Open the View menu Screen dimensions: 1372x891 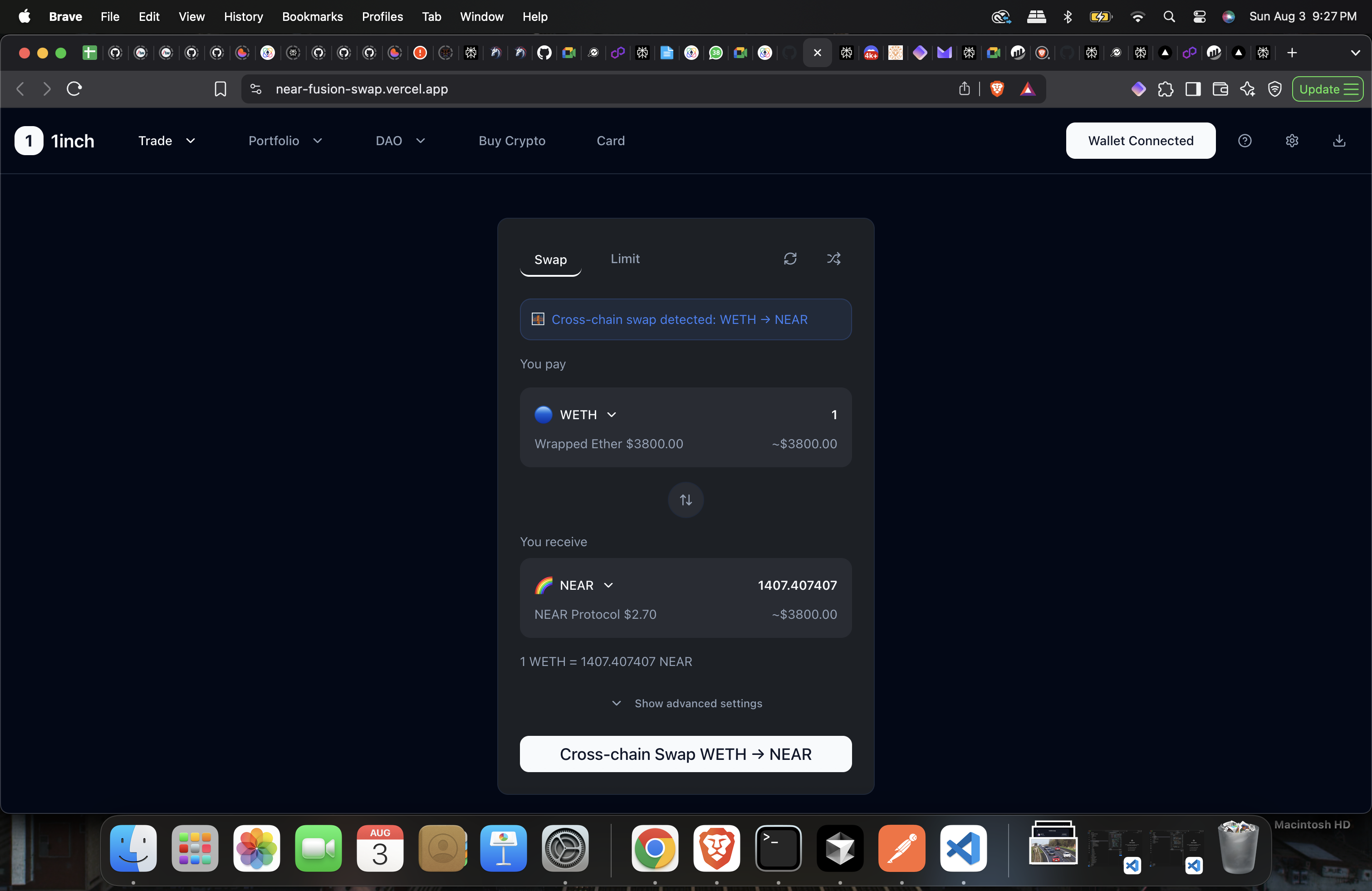(191, 17)
